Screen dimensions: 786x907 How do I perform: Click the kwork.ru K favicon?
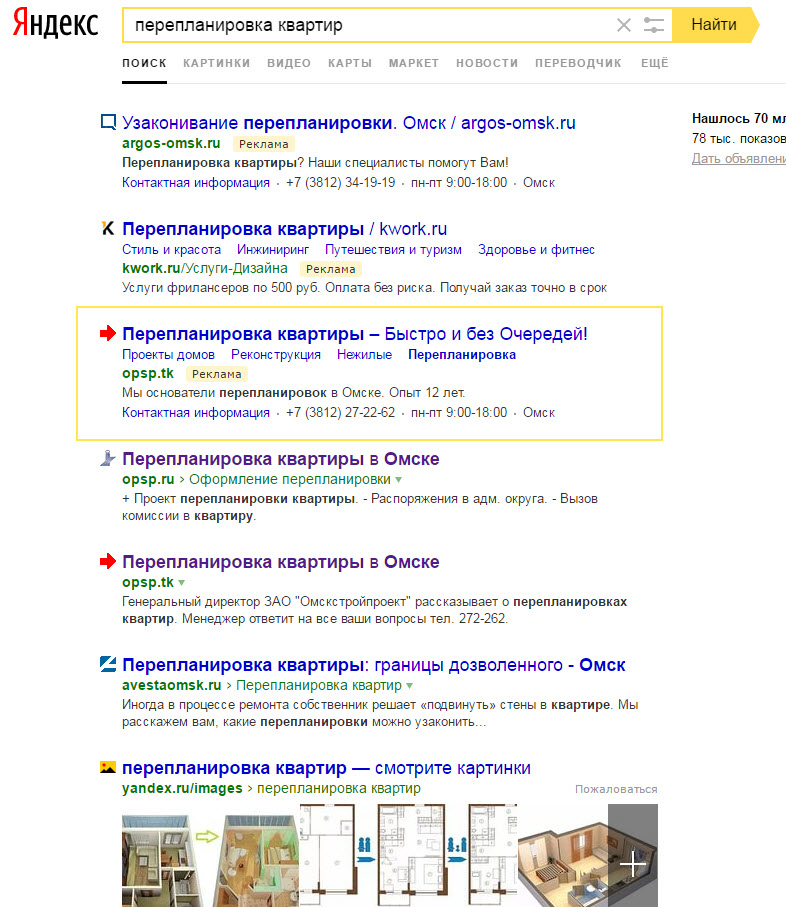click(108, 228)
